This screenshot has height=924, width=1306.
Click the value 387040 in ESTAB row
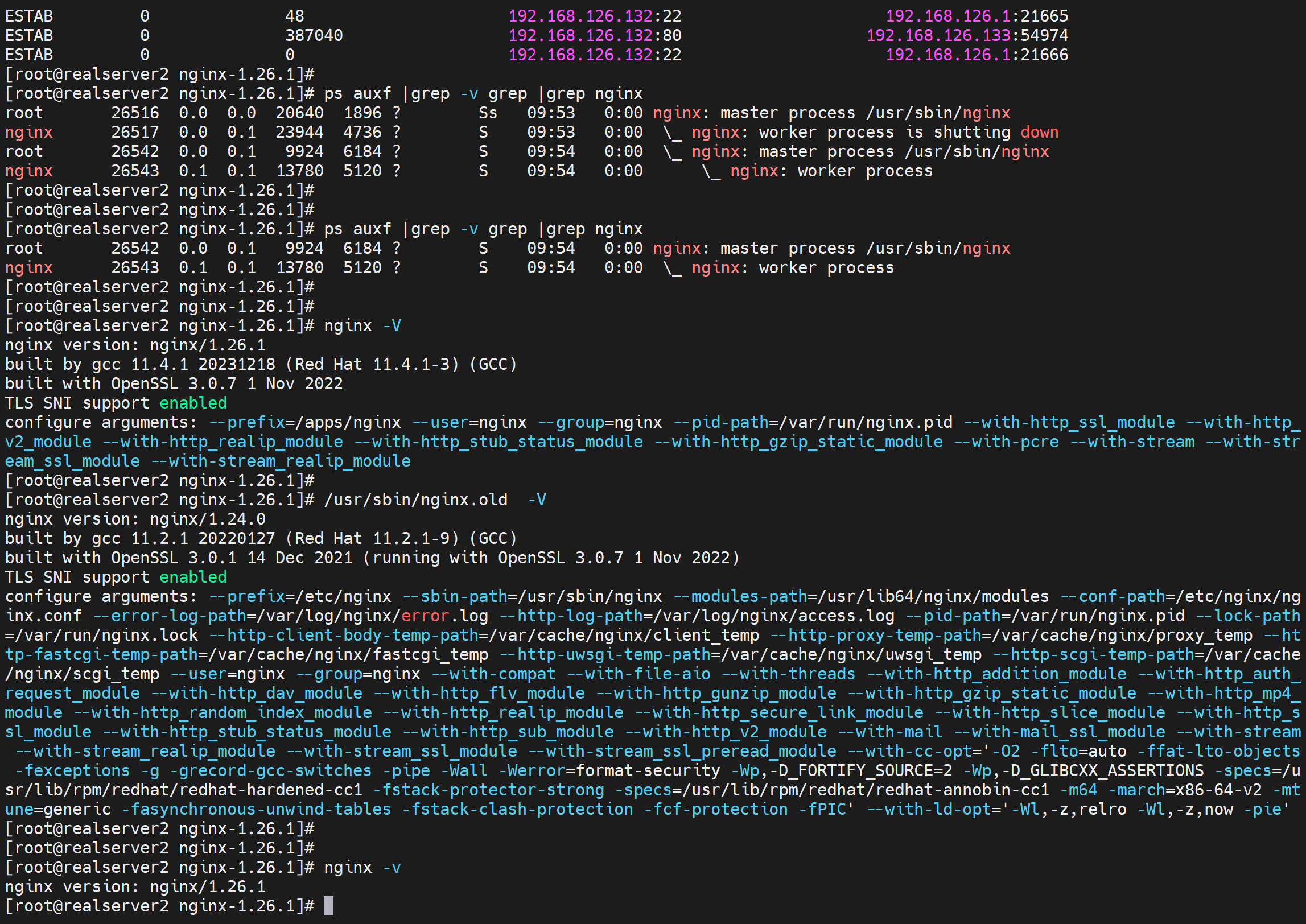coord(314,35)
